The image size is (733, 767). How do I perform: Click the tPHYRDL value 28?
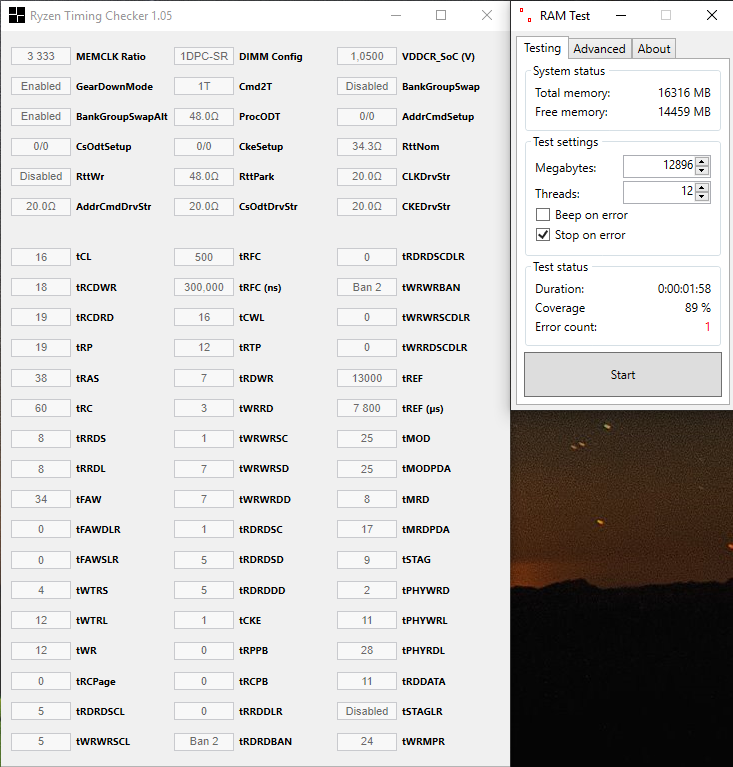(x=367, y=650)
